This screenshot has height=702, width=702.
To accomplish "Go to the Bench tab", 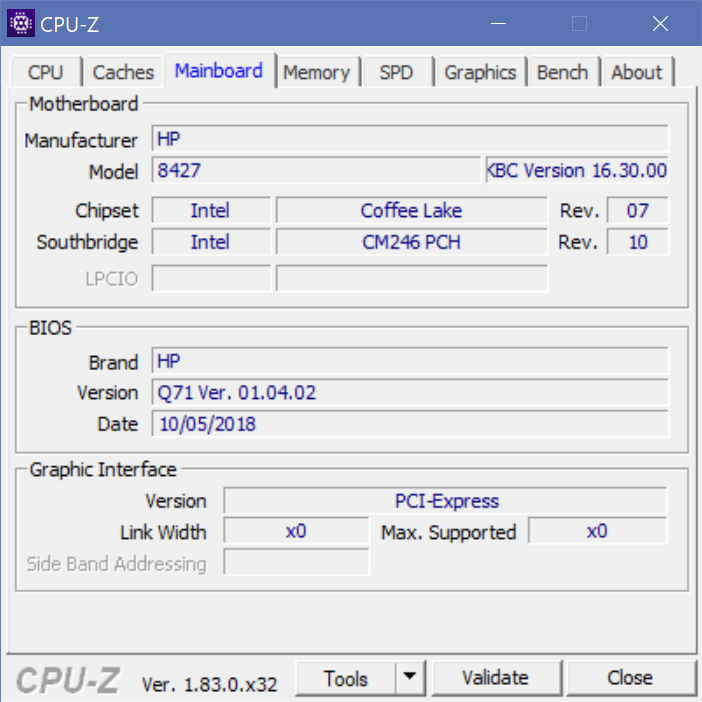I will tap(562, 72).
